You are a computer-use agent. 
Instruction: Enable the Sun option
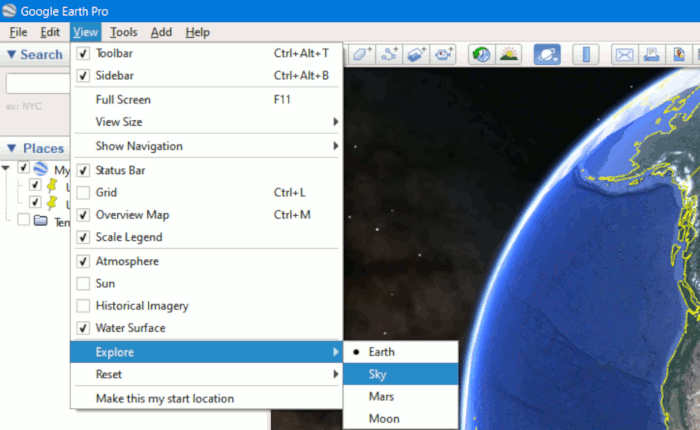coord(83,284)
